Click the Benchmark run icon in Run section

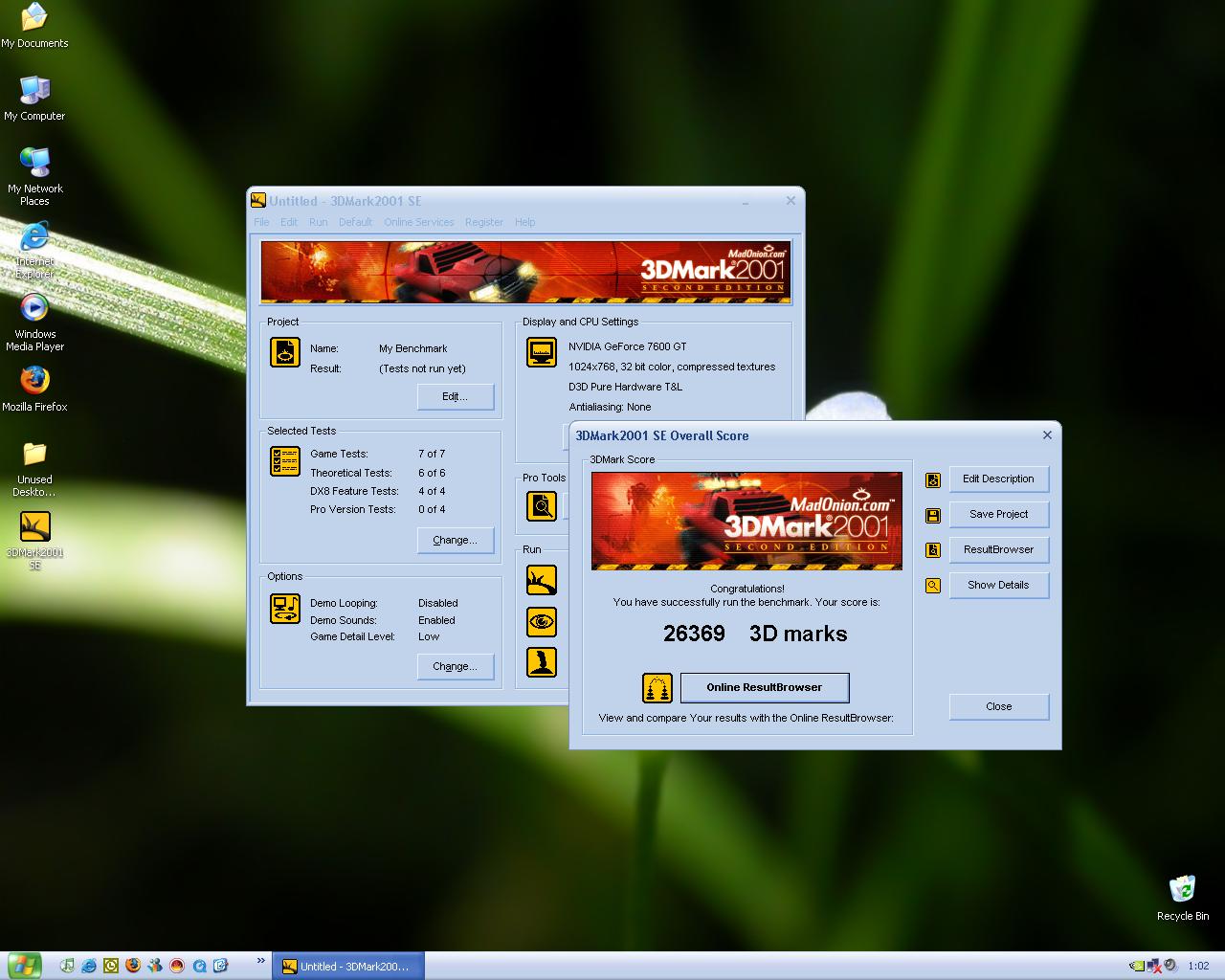tap(542, 580)
